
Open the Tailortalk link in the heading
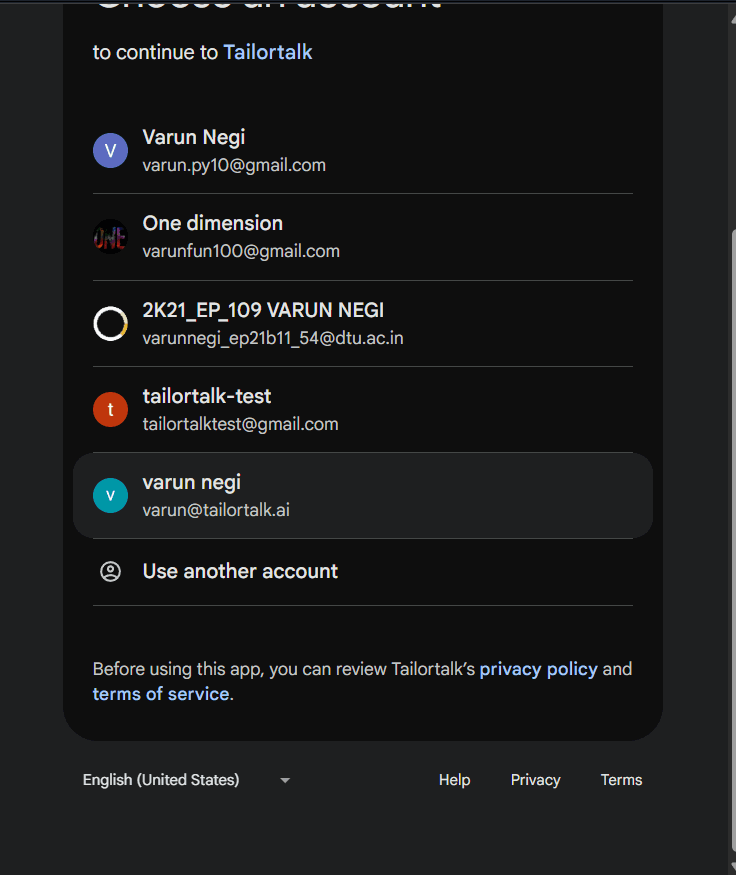pos(268,52)
